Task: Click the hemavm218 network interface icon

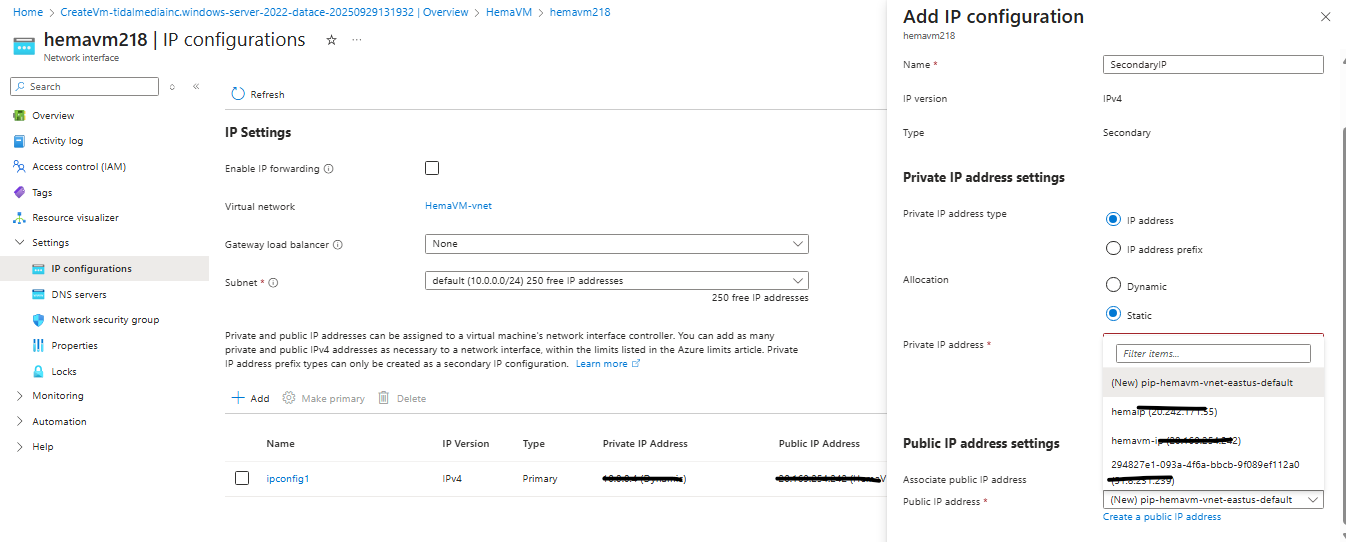Action: pos(24,46)
